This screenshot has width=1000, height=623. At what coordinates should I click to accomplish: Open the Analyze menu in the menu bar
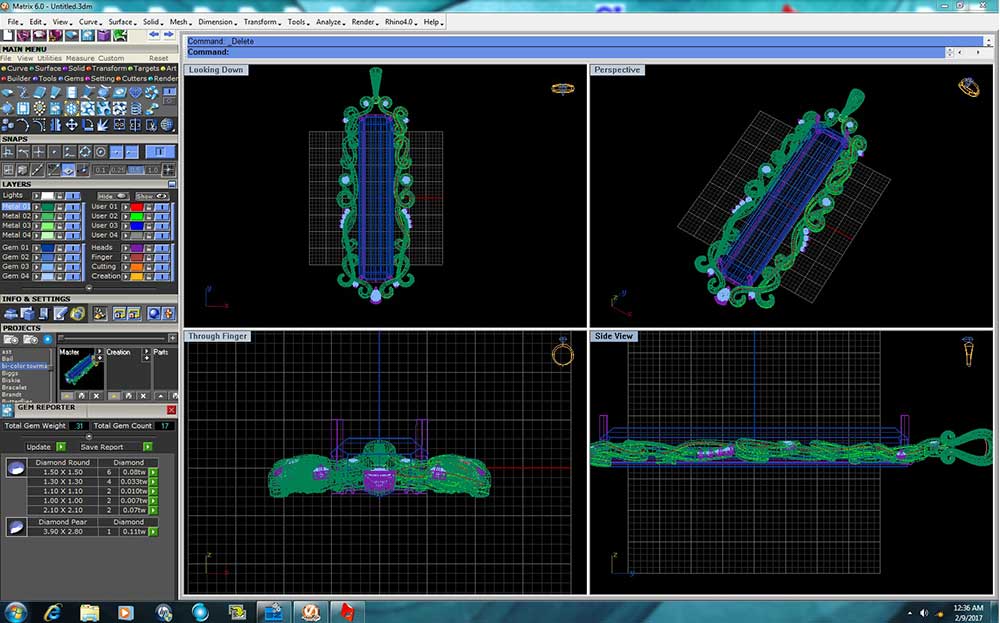(x=329, y=22)
